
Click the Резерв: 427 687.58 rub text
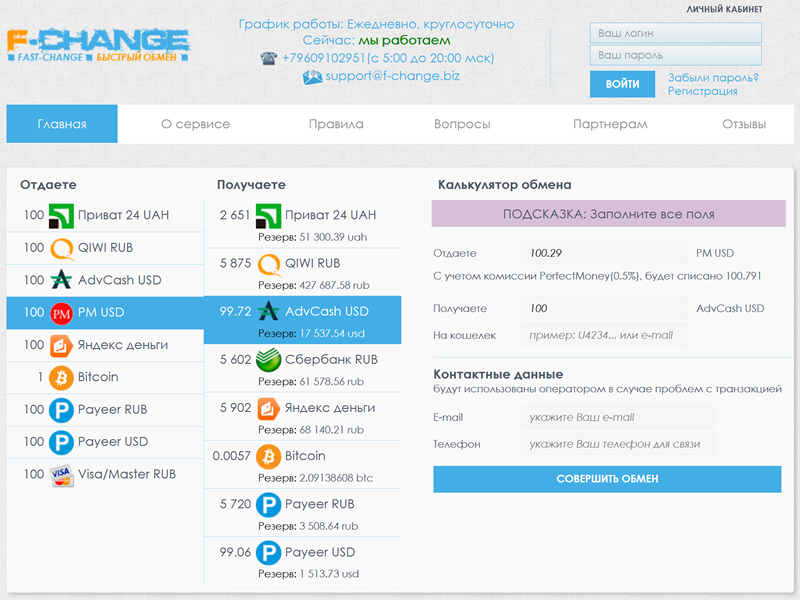click(313, 285)
